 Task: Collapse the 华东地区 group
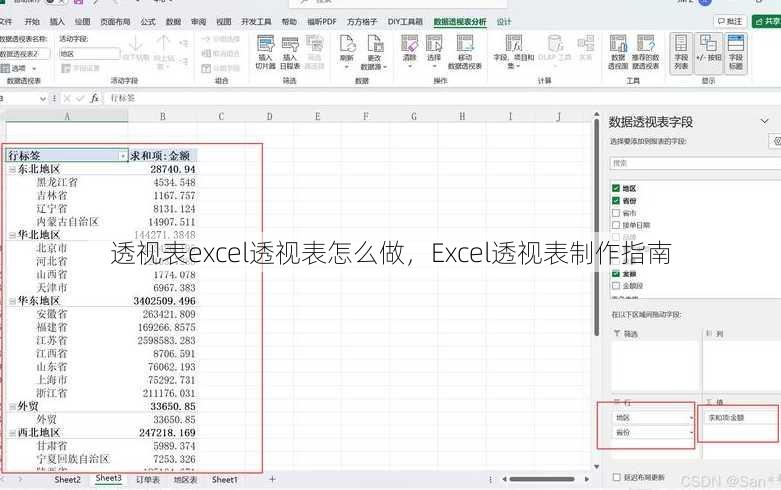12,301
